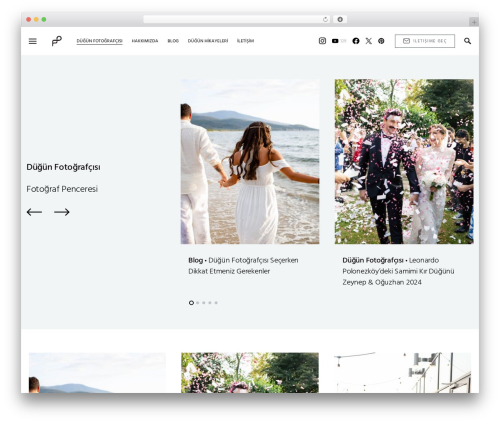Image resolution: width=500 pixels, height=423 pixels.
Task: Click the browser new tab plus button
Action: coord(474,22)
